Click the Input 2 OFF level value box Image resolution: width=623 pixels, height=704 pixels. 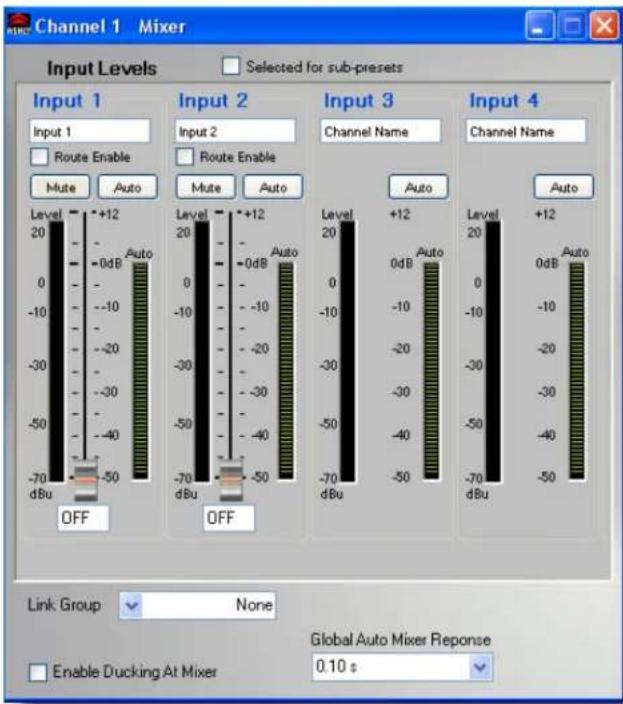click(x=228, y=518)
